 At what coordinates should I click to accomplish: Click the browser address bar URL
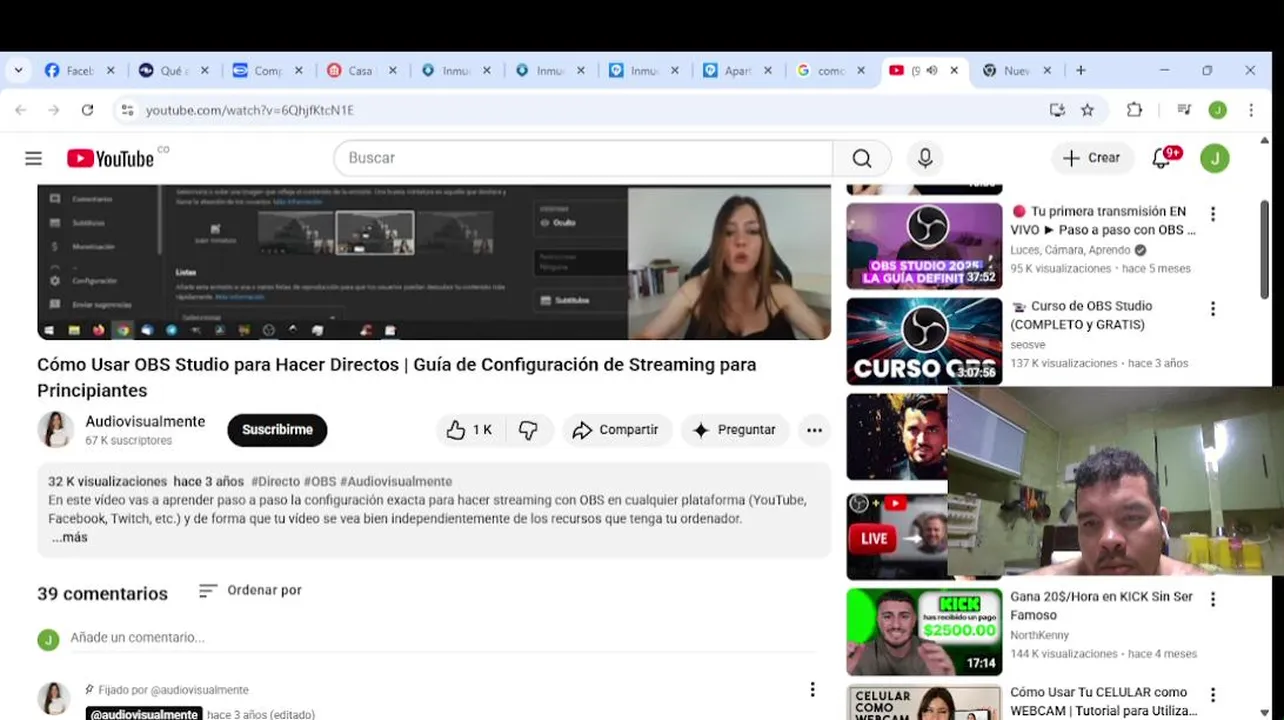pyautogui.click(x=250, y=110)
